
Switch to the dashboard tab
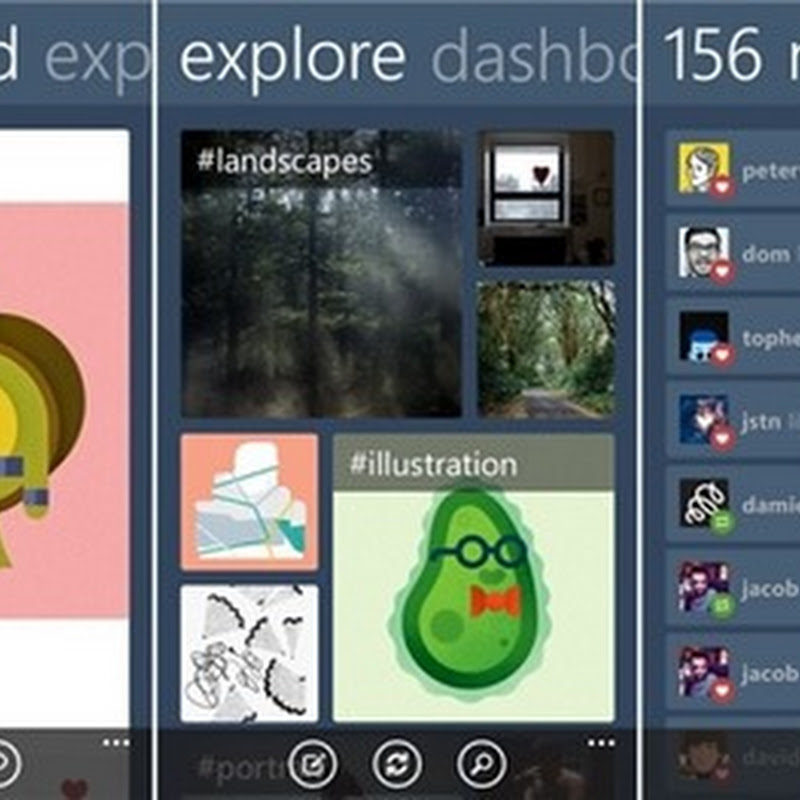pyautogui.click(x=534, y=55)
